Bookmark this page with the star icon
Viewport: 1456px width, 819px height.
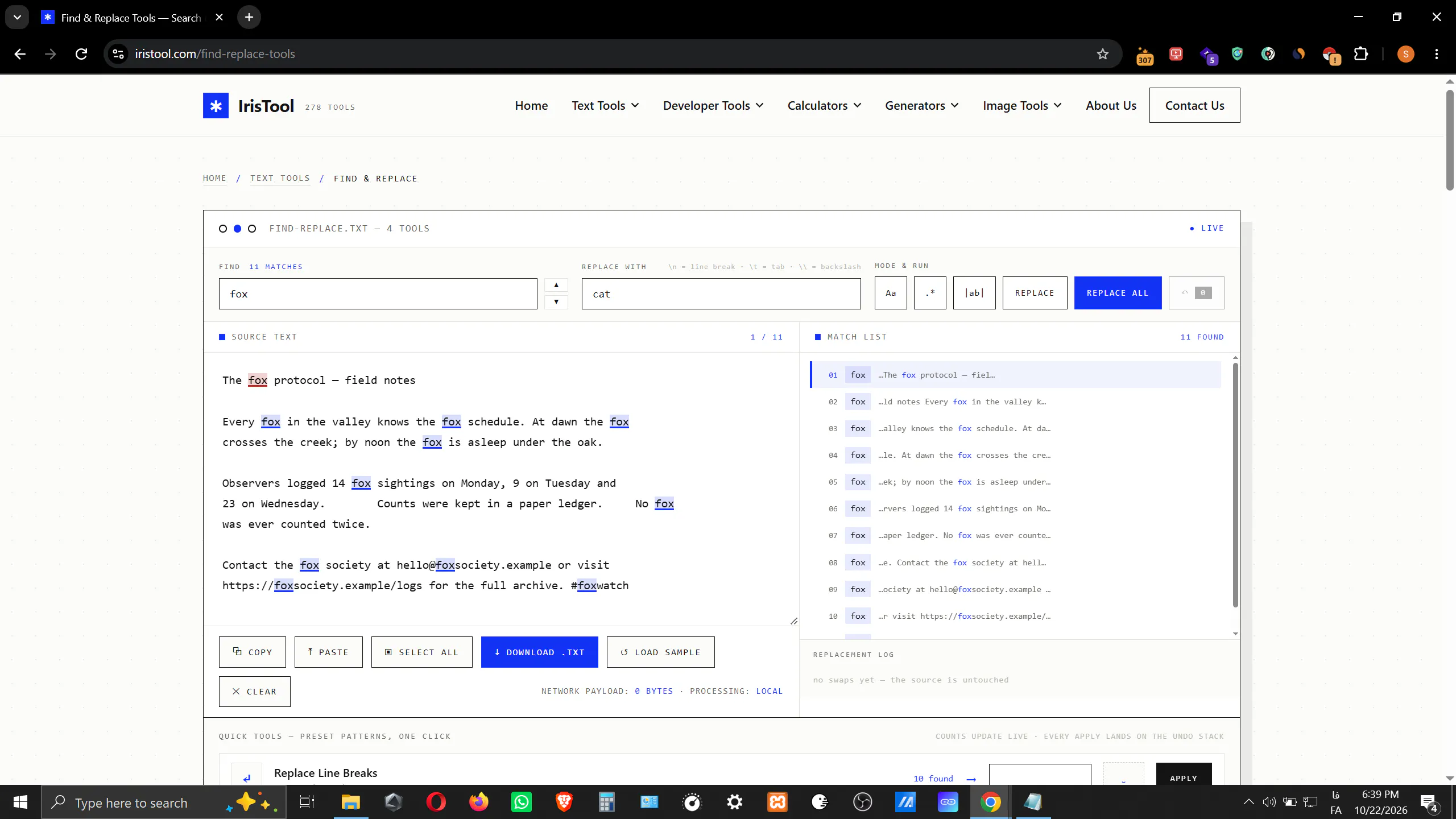point(1103,54)
